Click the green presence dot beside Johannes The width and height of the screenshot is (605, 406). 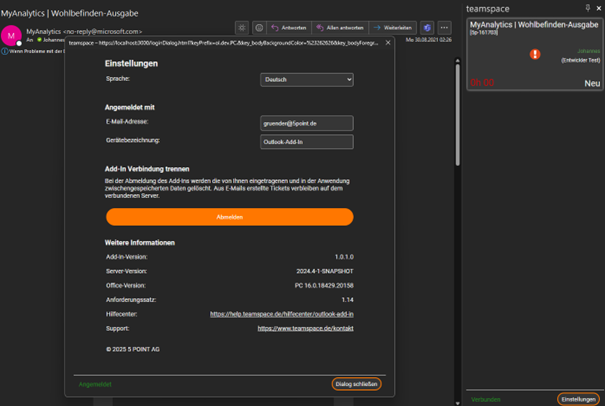(x=39, y=40)
